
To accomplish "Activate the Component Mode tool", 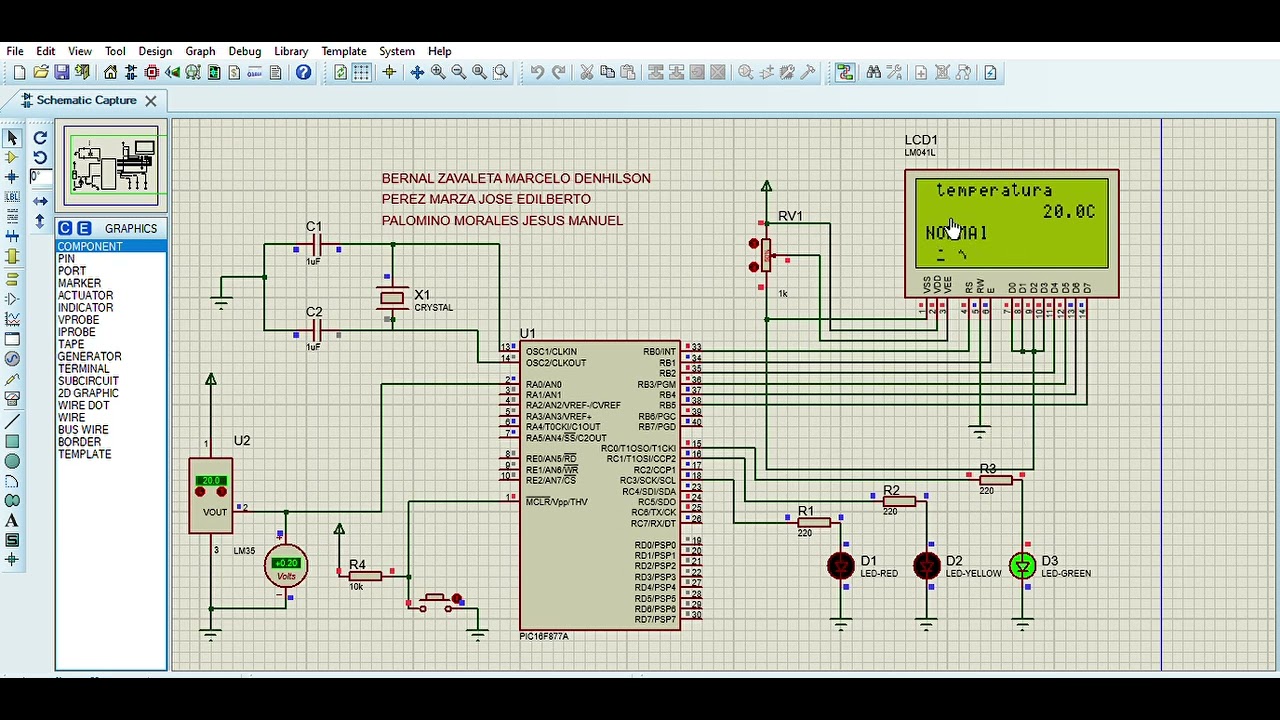I will point(12,157).
